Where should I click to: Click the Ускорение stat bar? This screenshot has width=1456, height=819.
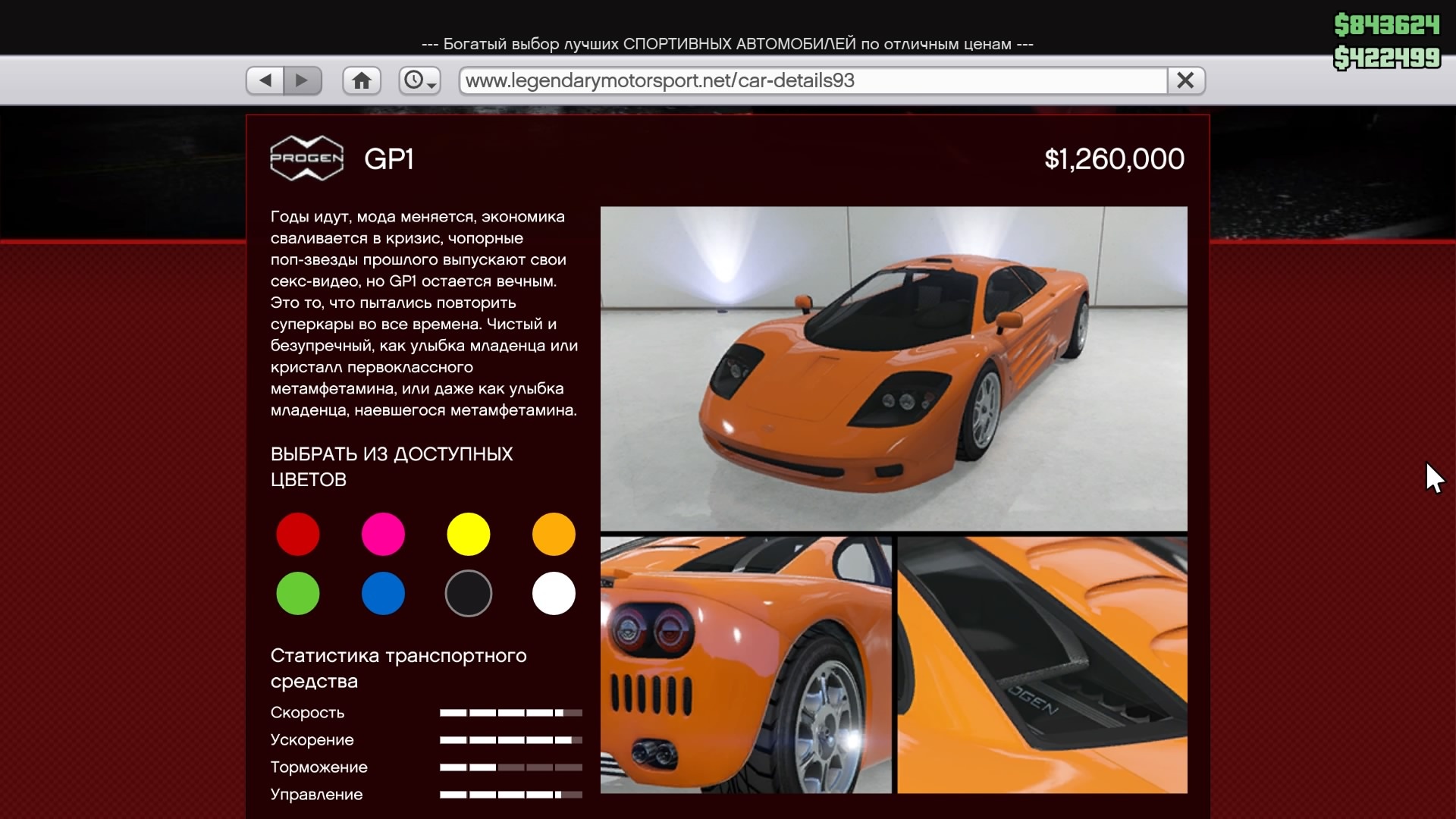[x=511, y=740]
